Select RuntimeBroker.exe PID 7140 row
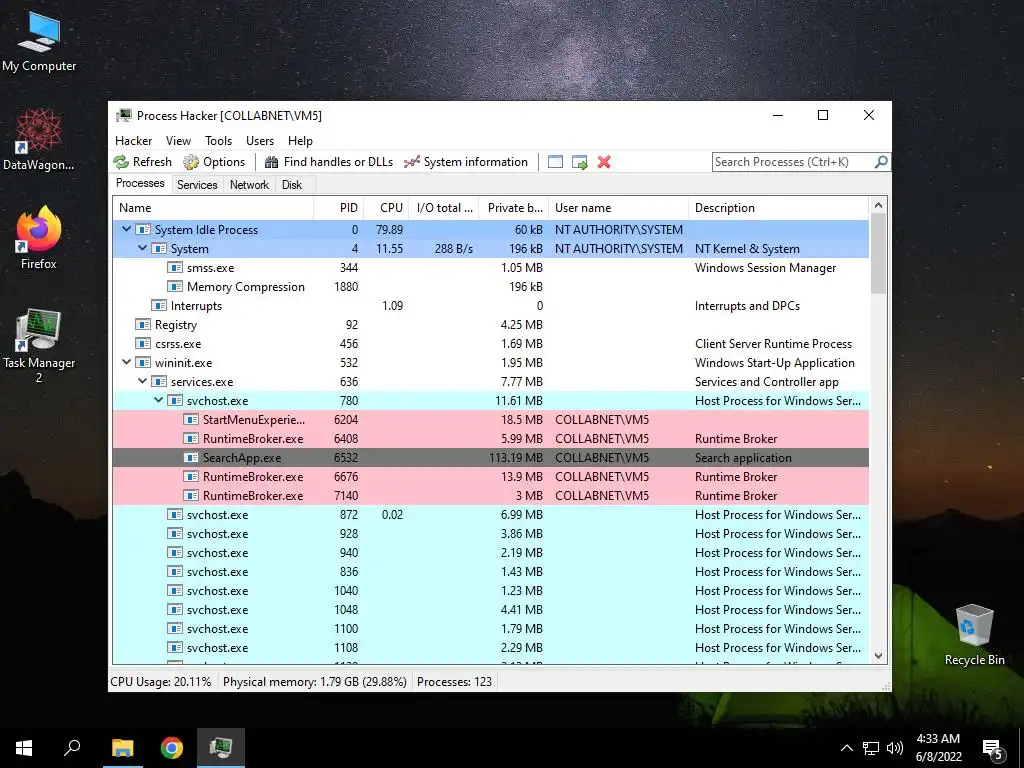The height and width of the screenshot is (768, 1024). [490, 495]
